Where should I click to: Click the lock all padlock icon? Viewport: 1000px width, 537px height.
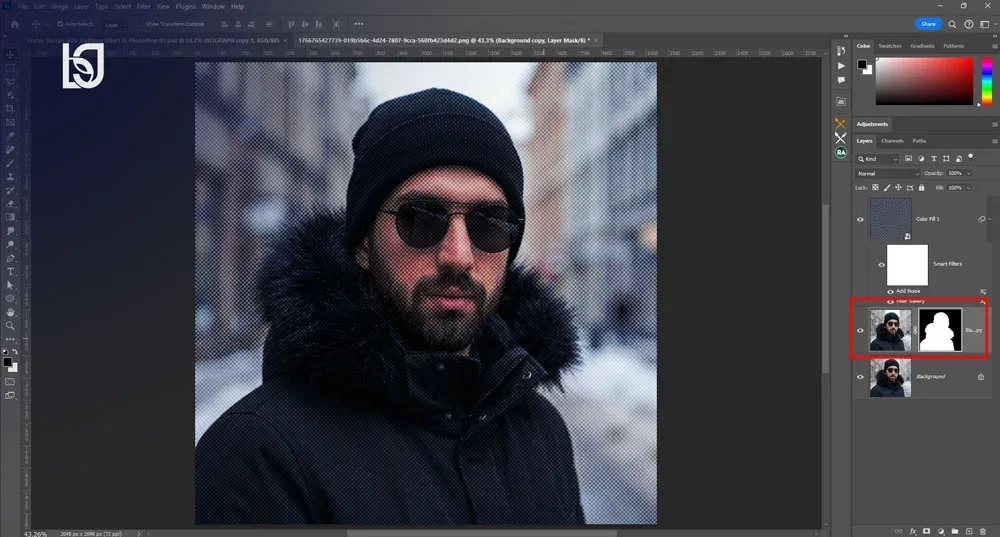coord(922,188)
